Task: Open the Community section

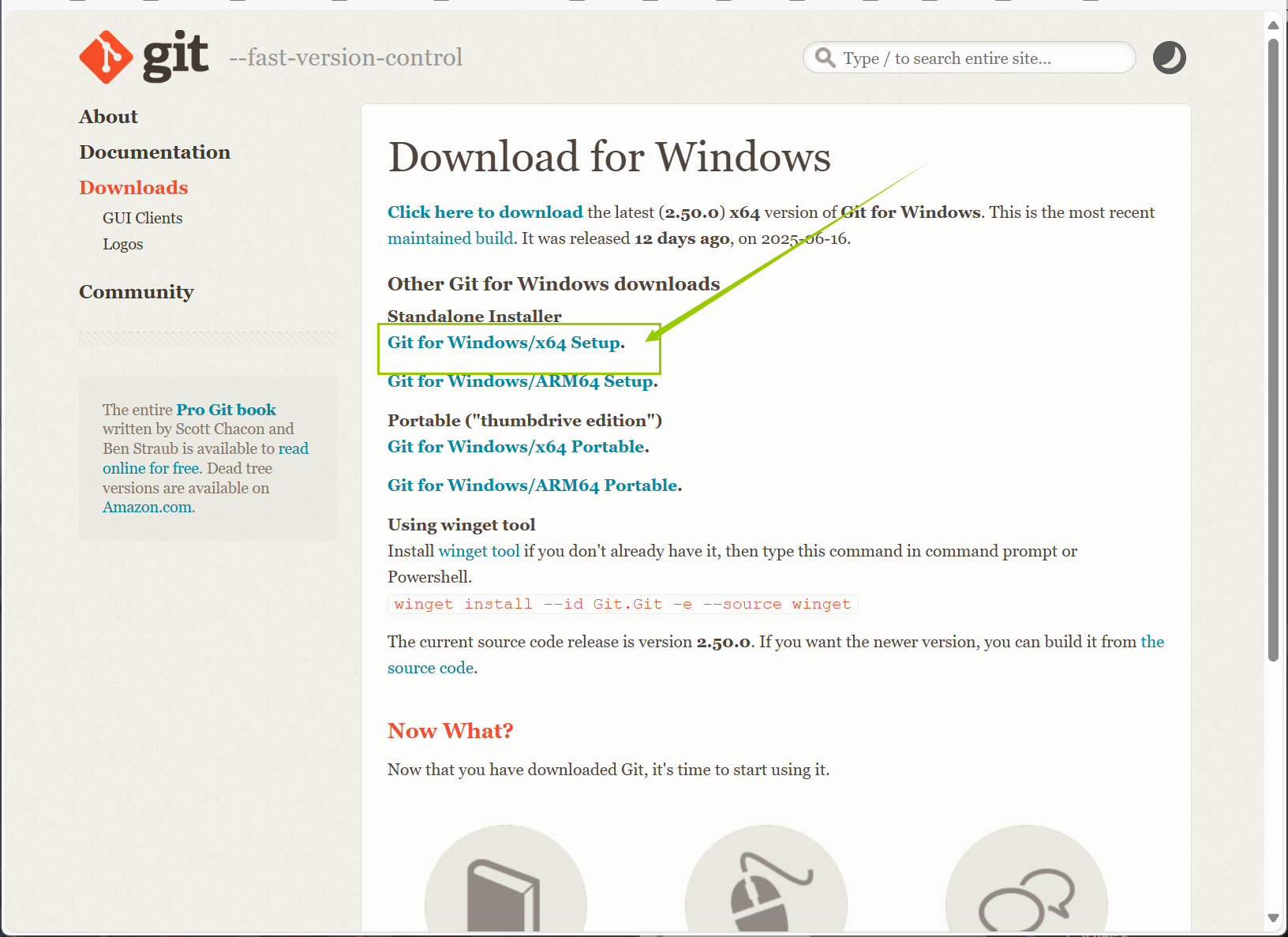Action: (x=136, y=292)
